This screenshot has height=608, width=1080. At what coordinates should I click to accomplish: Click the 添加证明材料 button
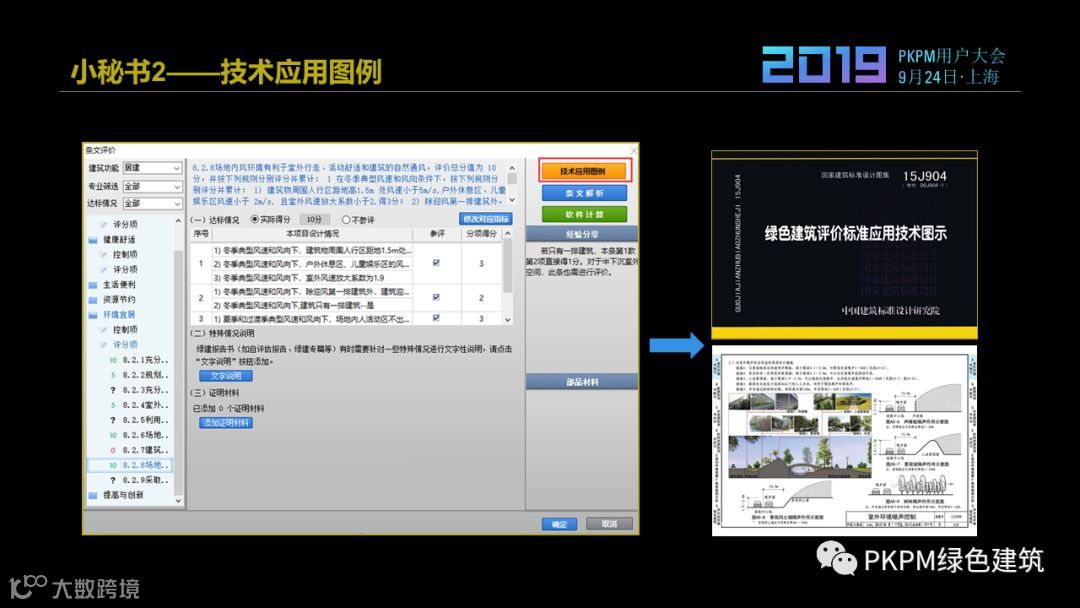[226, 423]
